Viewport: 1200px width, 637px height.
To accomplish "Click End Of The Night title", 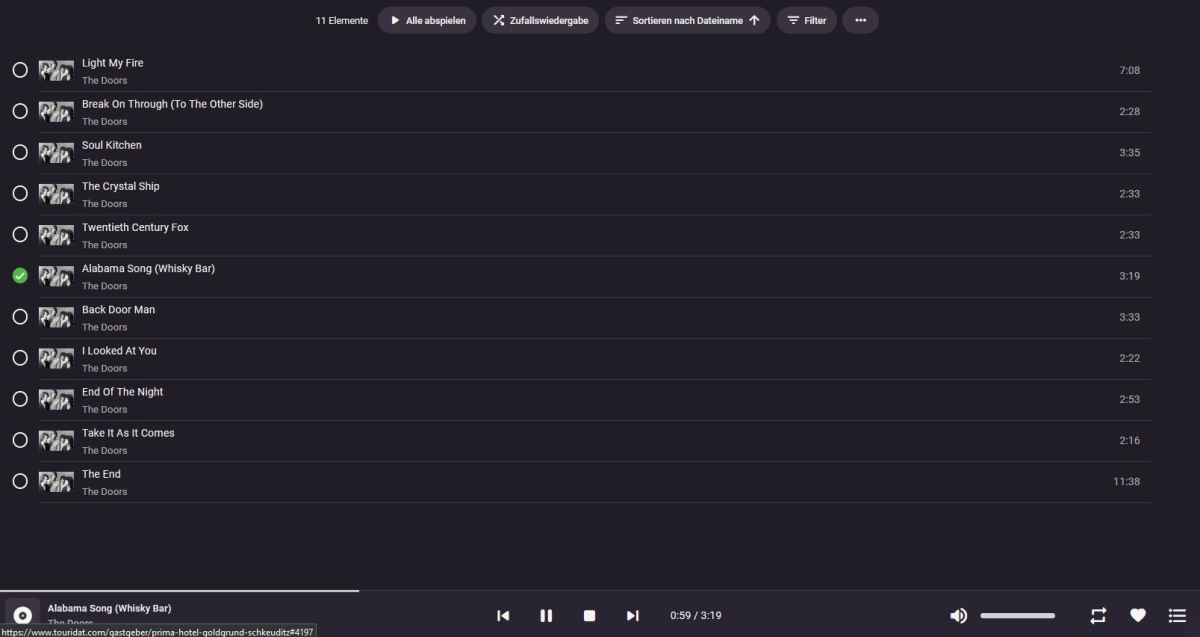I will pyautogui.click(x=122, y=391).
